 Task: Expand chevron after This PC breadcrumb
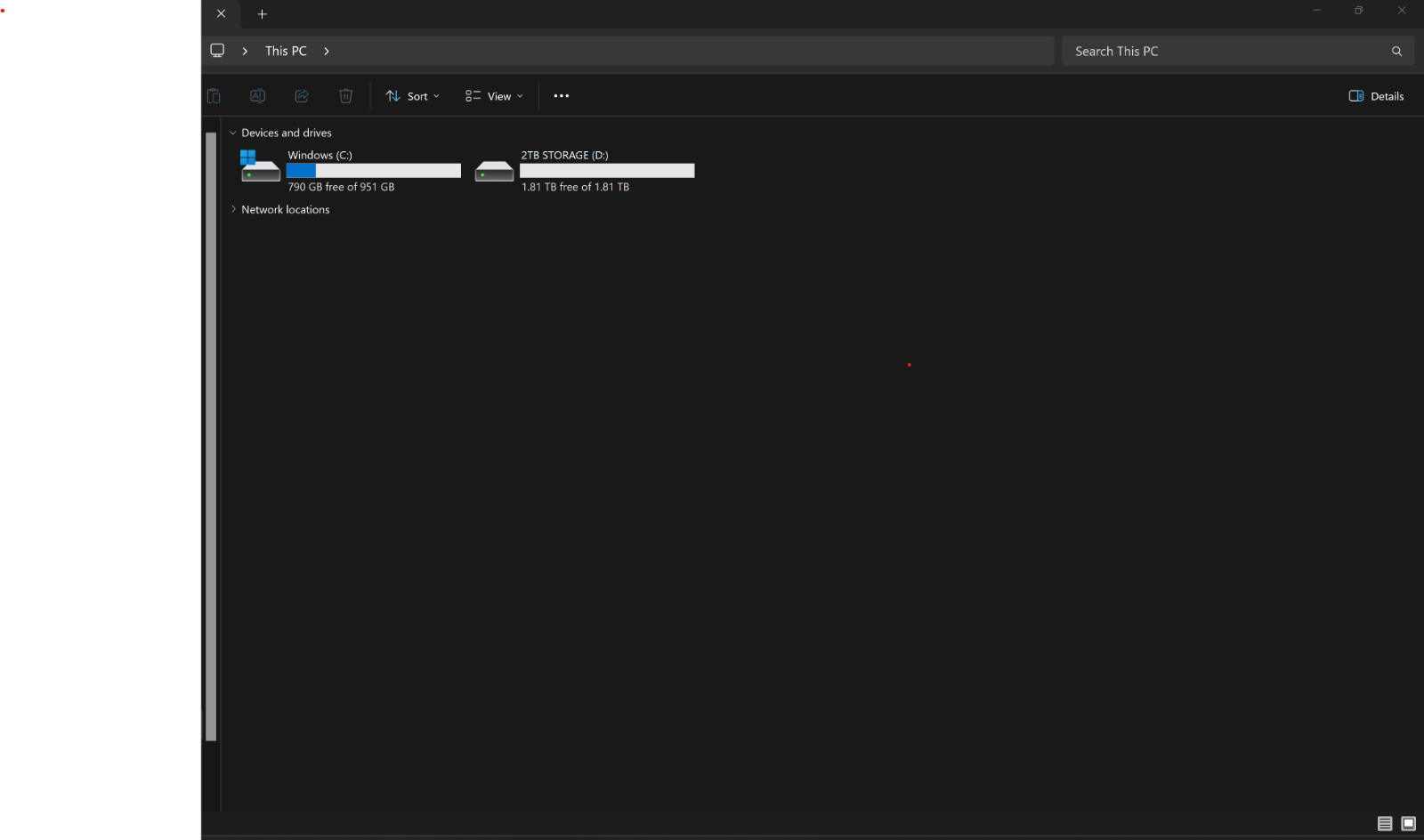click(327, 51)
